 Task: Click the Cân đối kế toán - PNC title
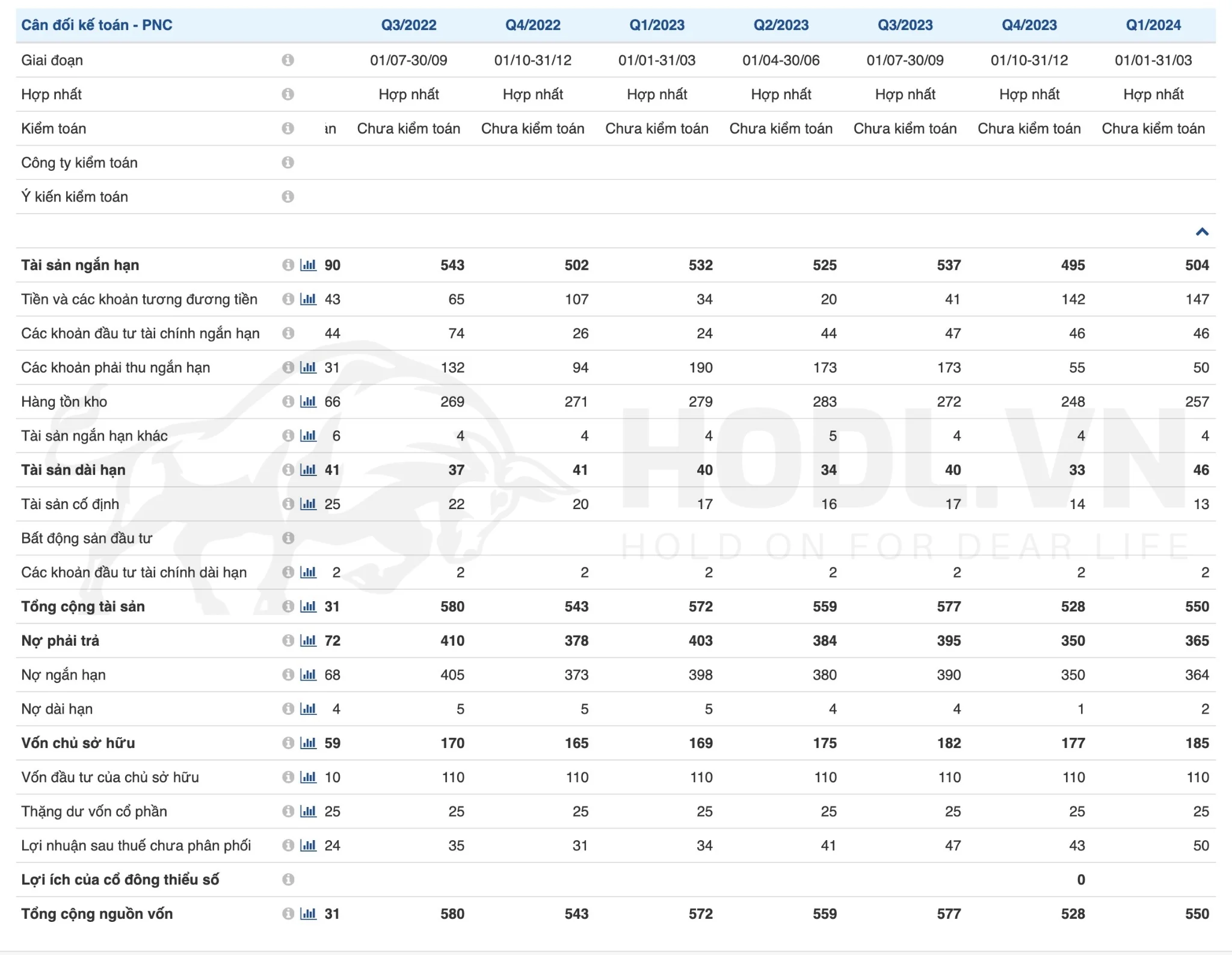coord(97,25)
